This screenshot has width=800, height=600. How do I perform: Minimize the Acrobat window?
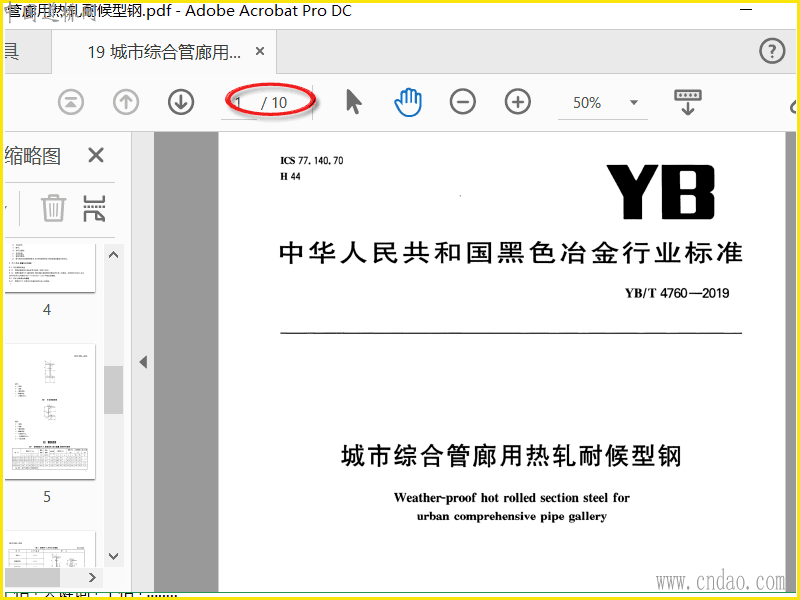[746, 10]
